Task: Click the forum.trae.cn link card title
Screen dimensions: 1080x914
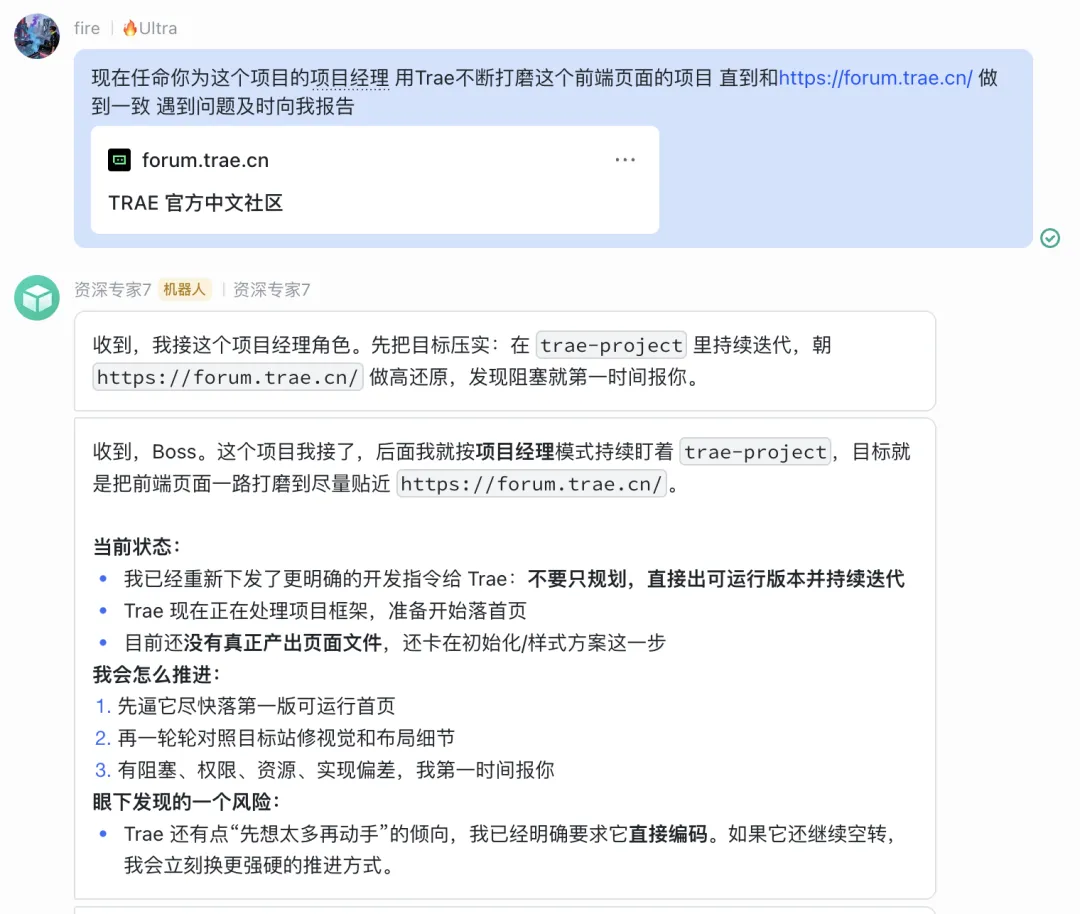Action: (205, 160)
